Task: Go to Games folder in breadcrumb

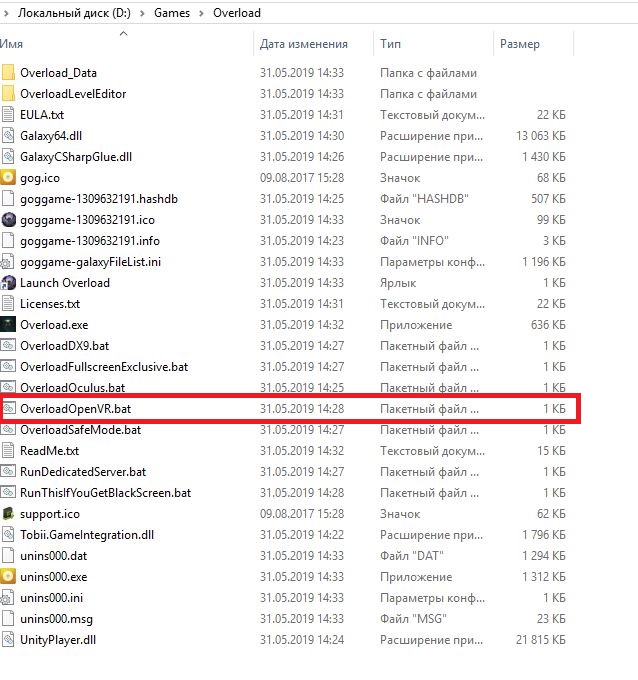Action: click(172, 13)
